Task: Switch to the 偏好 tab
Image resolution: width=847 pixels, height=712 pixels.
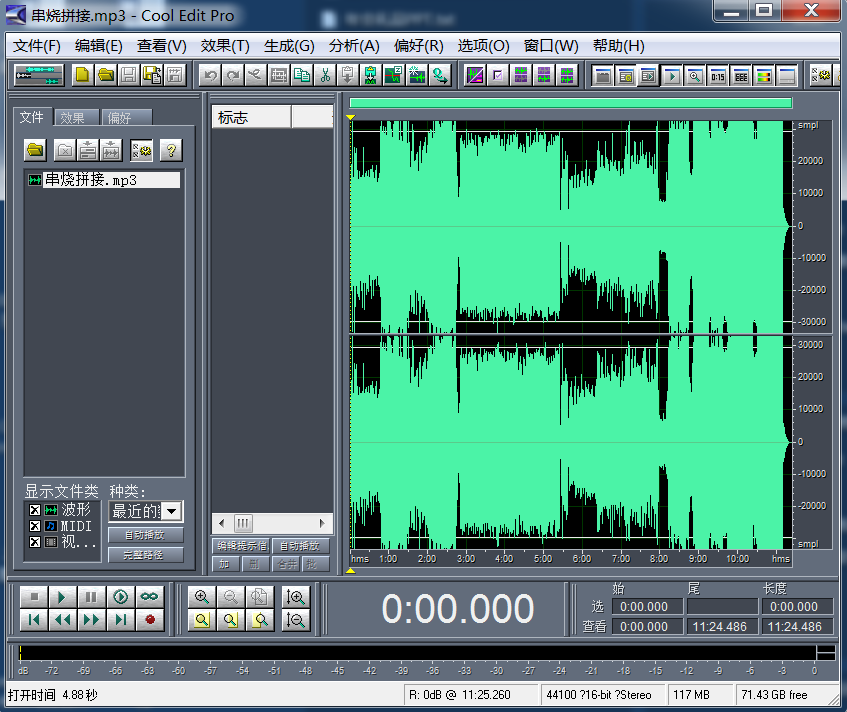Action: [119, 118]
